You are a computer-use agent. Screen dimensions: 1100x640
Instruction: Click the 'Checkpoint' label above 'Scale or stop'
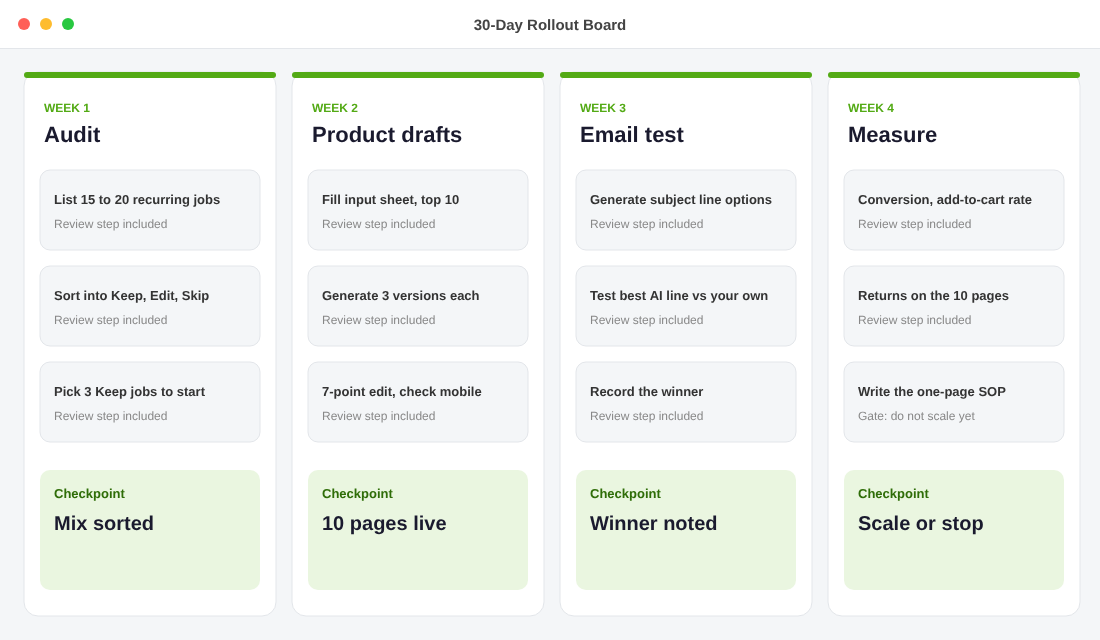click(893, 494)
